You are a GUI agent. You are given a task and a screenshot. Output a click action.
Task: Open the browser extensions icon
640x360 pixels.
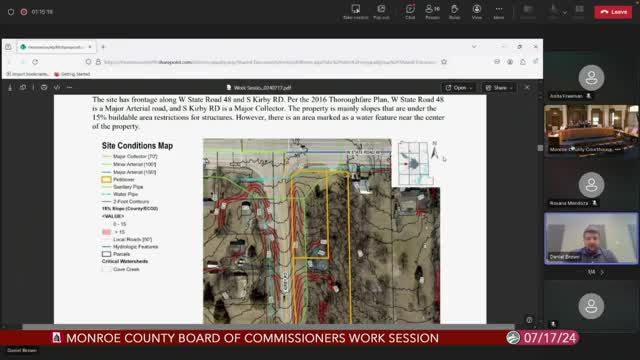click(523, 62)
